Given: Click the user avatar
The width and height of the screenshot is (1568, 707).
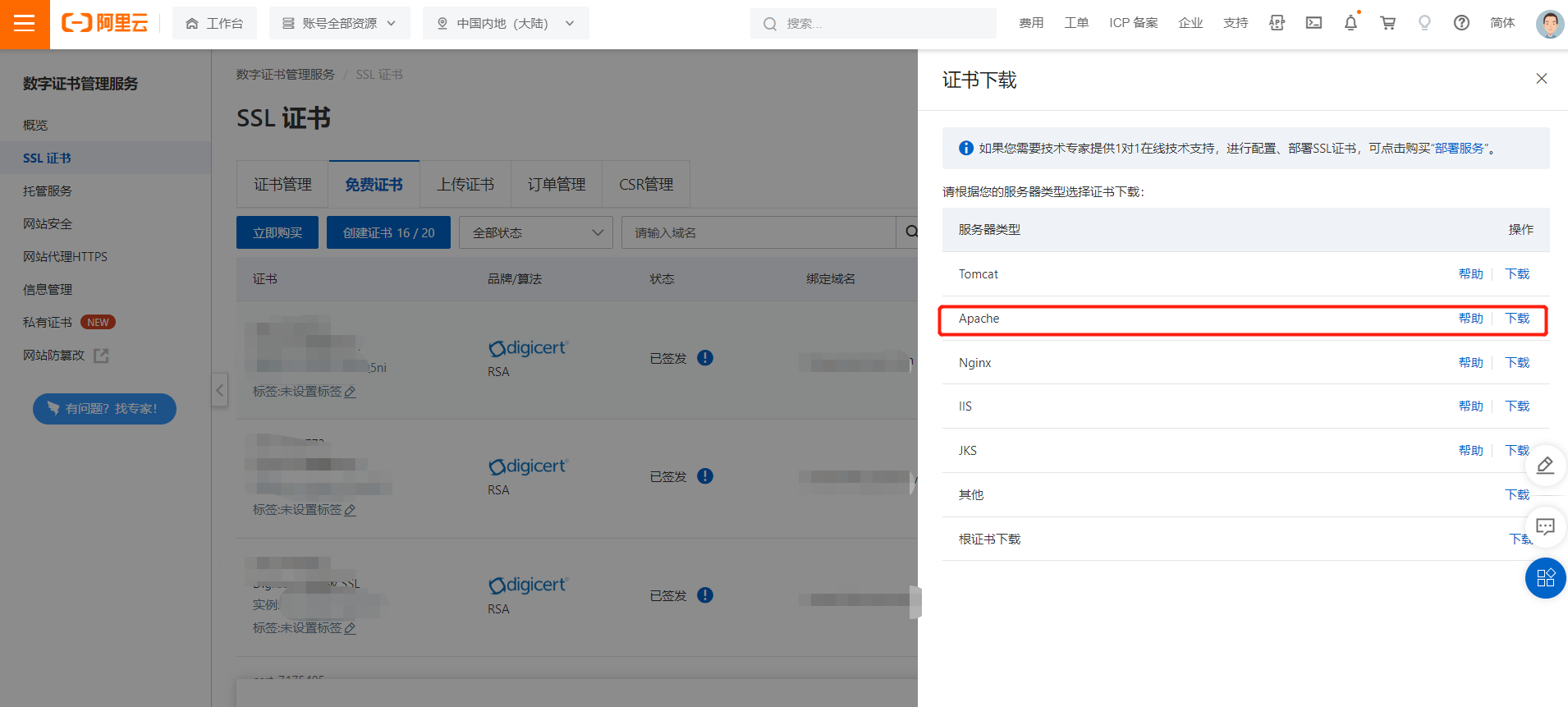Looking at the screenshot, I should (1550, 24).
